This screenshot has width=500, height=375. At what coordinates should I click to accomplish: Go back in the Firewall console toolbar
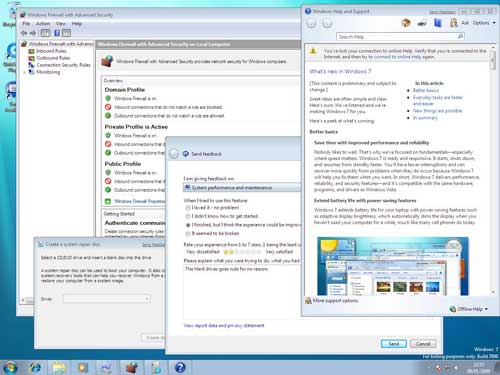click(24, 33)
